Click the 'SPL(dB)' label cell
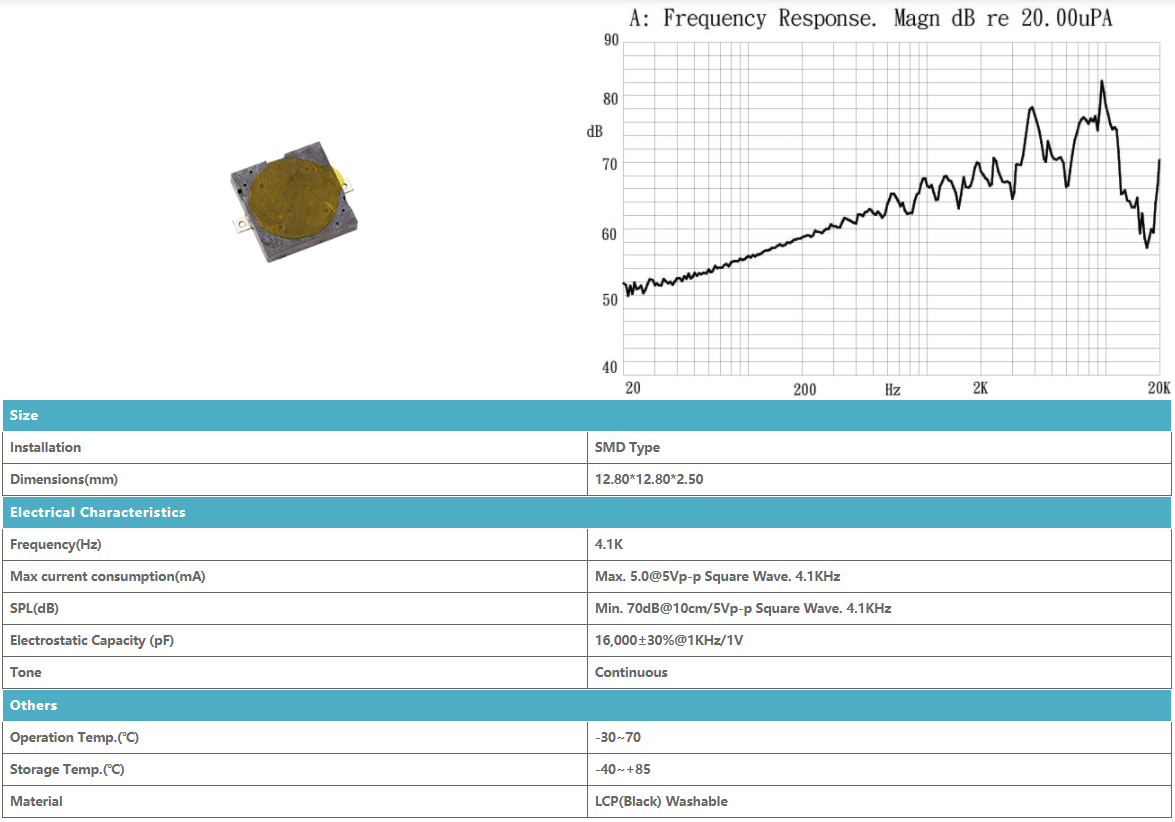Viewport: 1175px width, 822px height. click(x=295, y=608)
